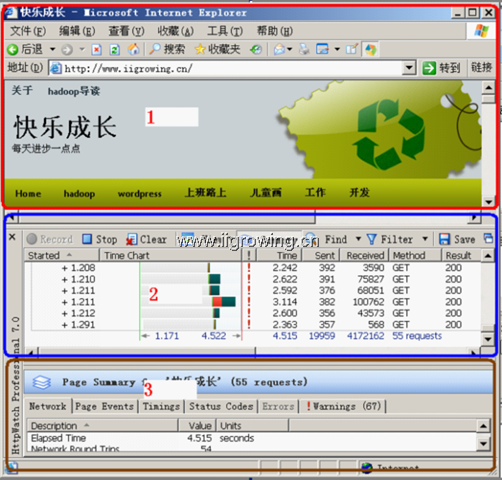The image size is (502, 480).
Task: Click the HttpWatch Stop button
Action: click(x=100, y=239)
